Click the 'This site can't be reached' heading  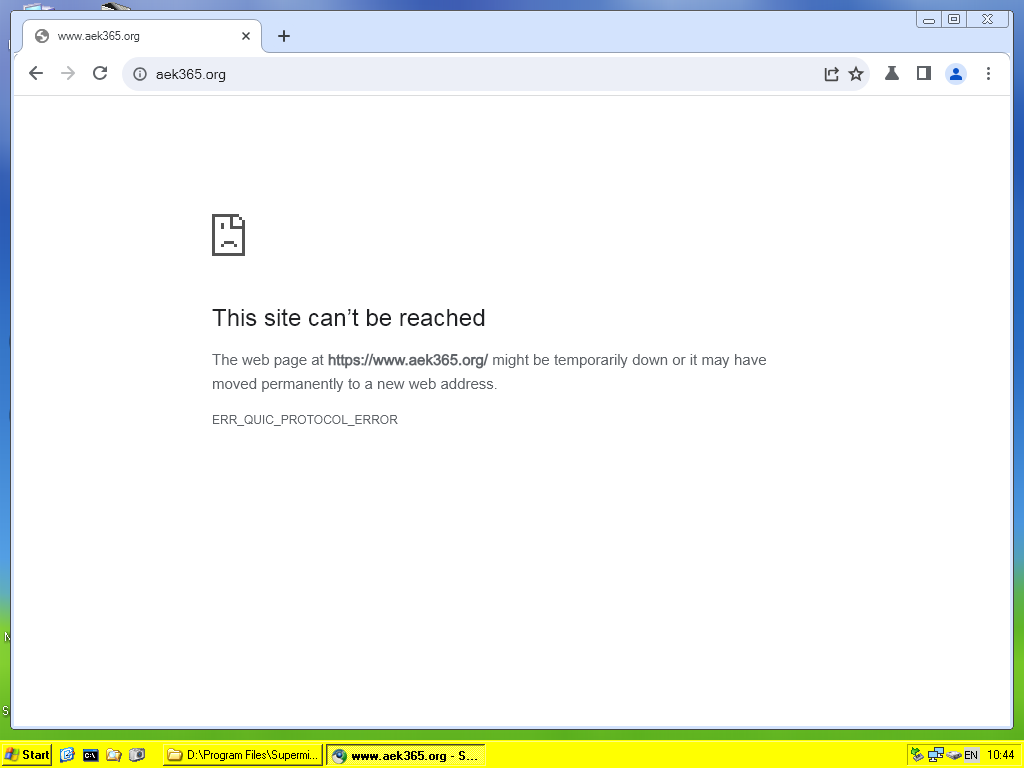[349, 318]
